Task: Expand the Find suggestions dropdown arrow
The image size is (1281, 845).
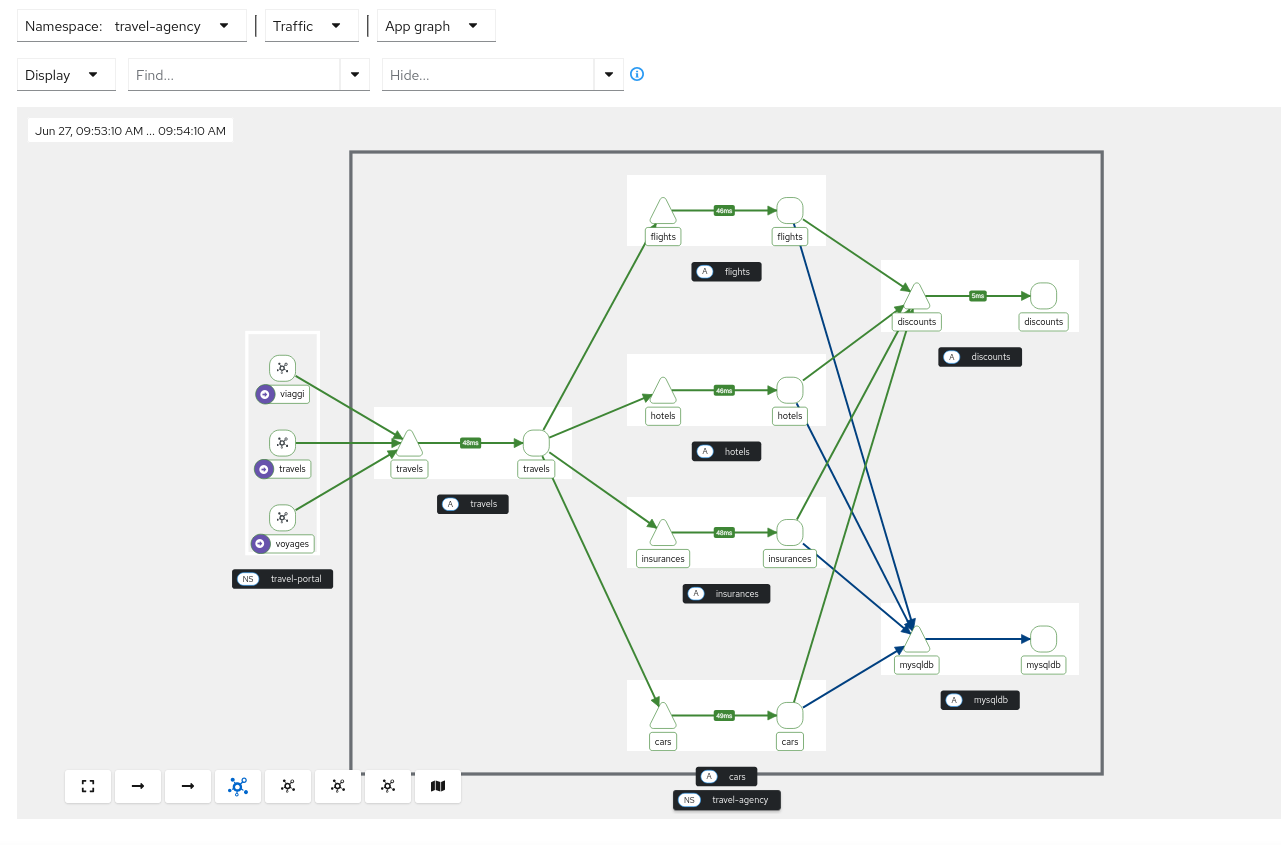Action: [354, 74]
